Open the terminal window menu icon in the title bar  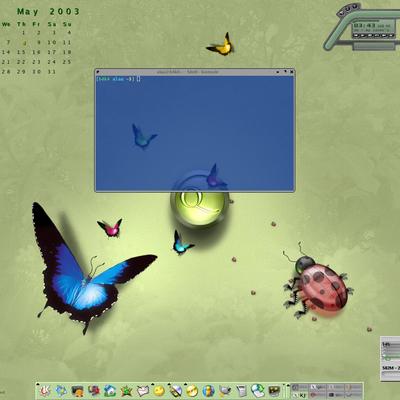pyautogui.click(x=98, y=71)
